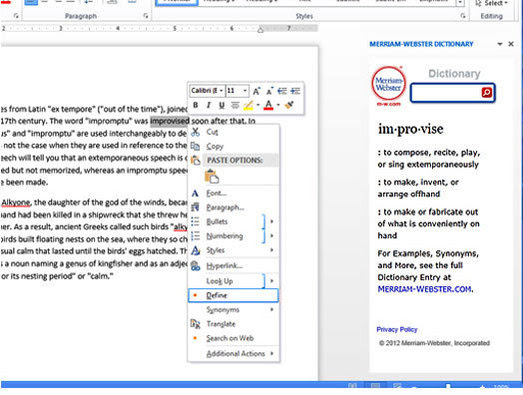Click the red dictionary search button

[x=487, y=92]
